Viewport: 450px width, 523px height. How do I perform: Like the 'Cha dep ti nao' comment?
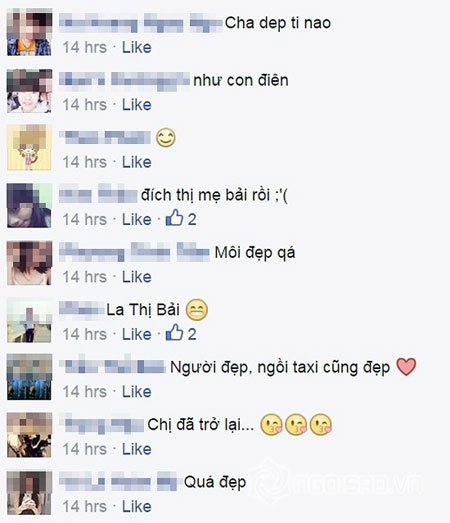[136, 47]
